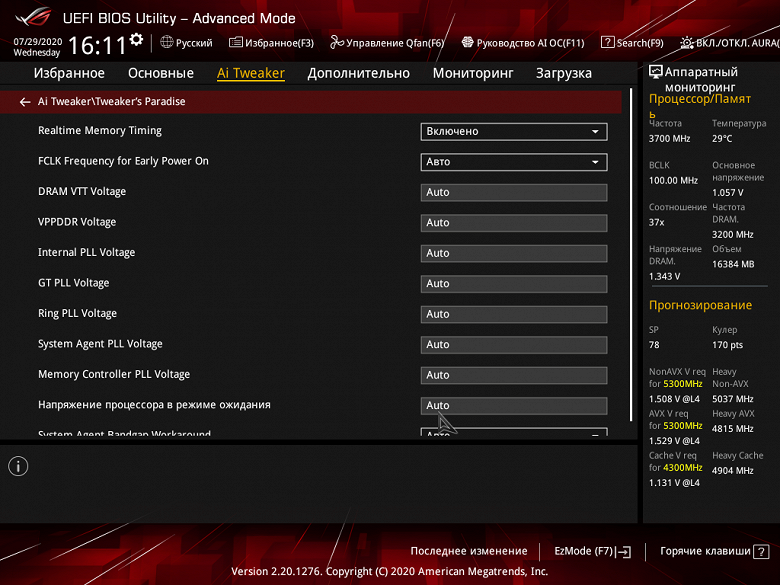Select the DRAM VTT Voltage label
This screenshot has width=780, height=585.
[x=82, y=192]
